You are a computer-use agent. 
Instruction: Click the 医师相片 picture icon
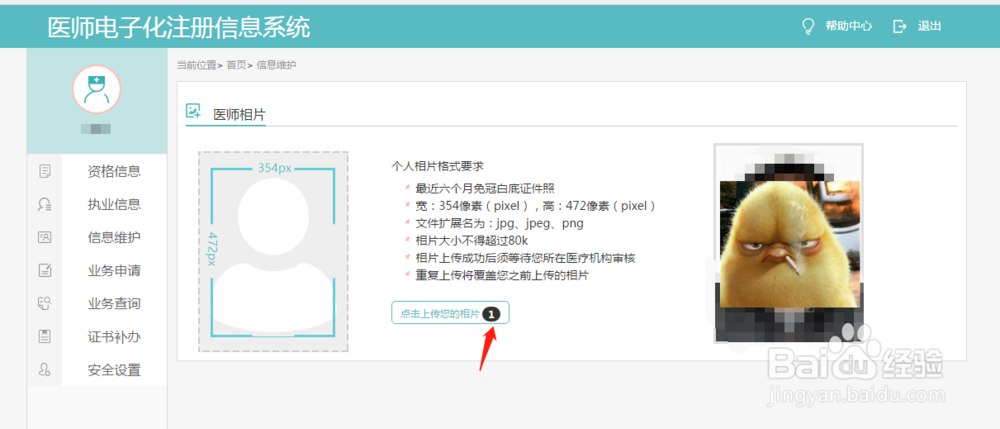click(x=193, y=112)
